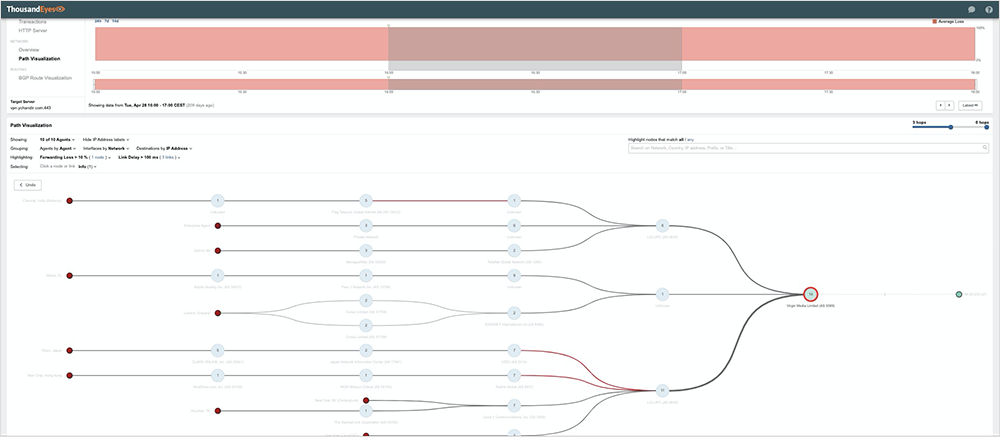Open the Interfaces by Network dropdown

106,148
